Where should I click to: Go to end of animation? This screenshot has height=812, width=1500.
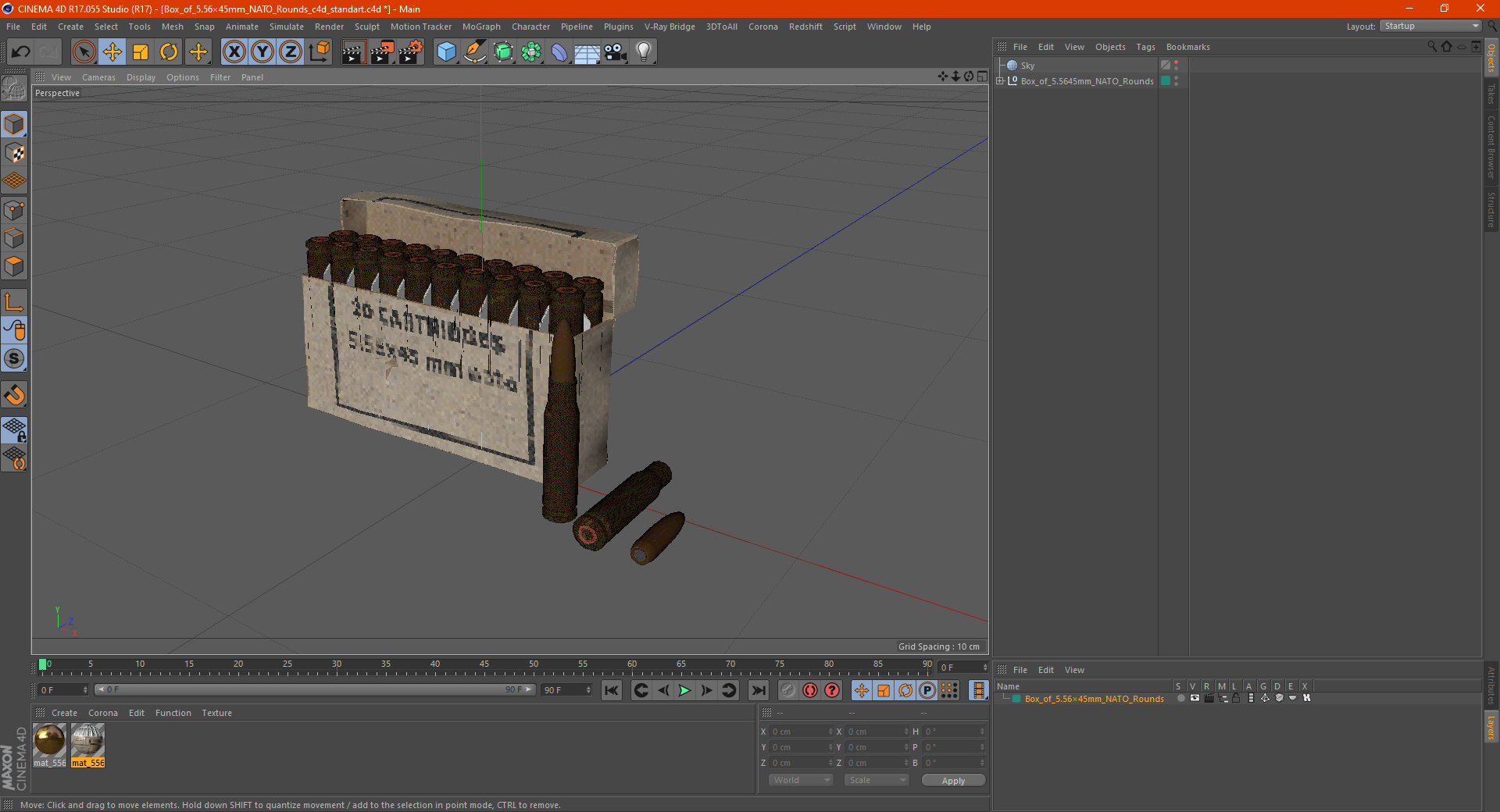click(x=758, y=690)
